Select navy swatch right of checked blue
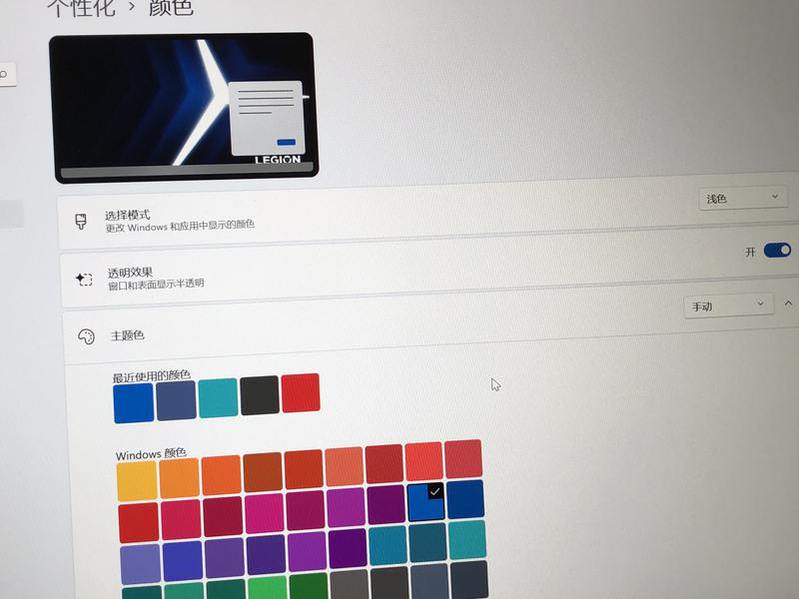This screenshot has width=799, height=599. point(465,500)
